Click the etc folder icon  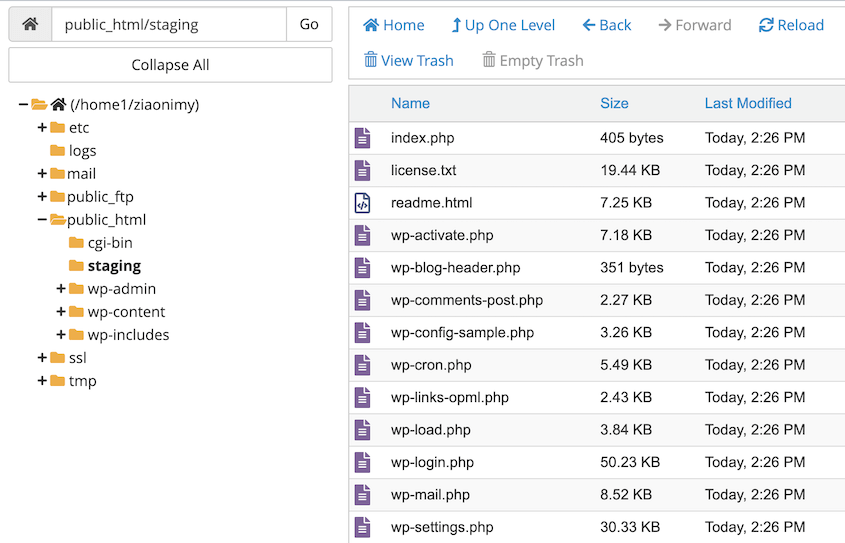pyautogui.click(x=58, y=128)
